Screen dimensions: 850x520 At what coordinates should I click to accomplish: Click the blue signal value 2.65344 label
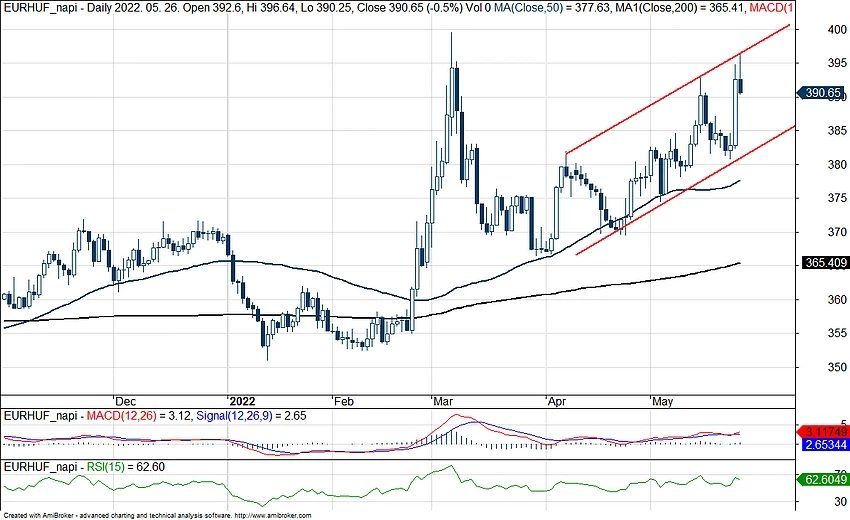click(824, 445)
